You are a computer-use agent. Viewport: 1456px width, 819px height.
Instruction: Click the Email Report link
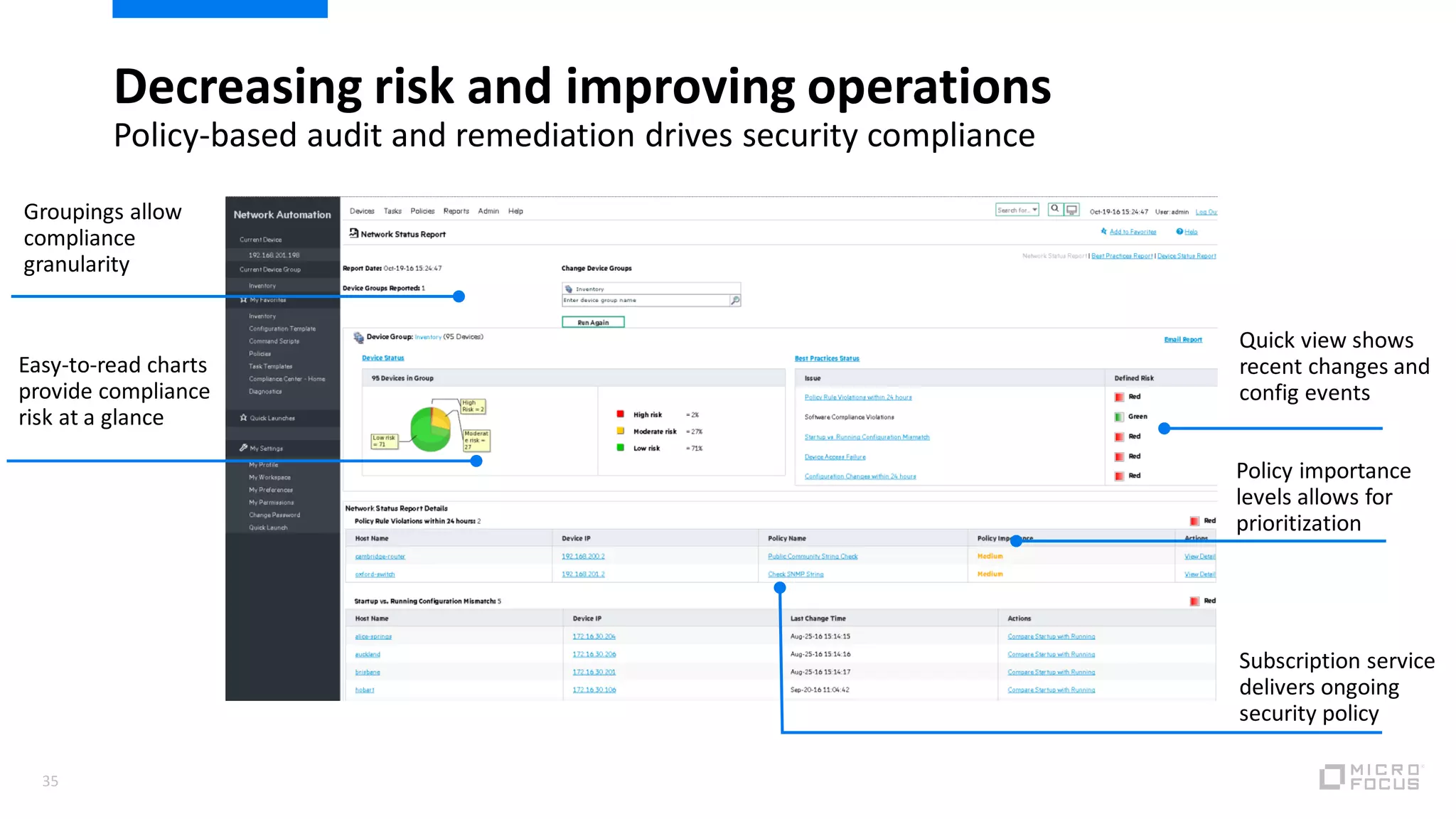point(1183,340)
